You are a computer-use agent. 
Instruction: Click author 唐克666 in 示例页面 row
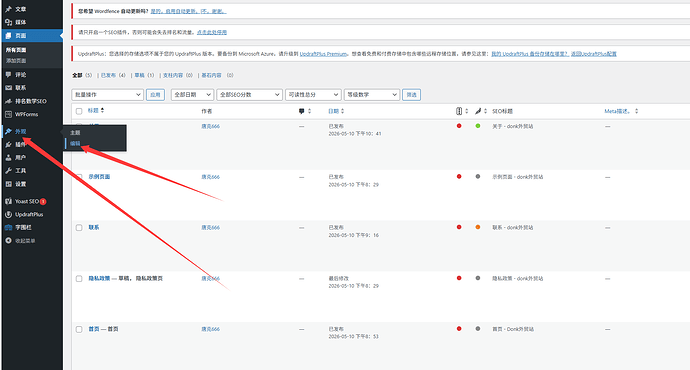click(210, 177)
